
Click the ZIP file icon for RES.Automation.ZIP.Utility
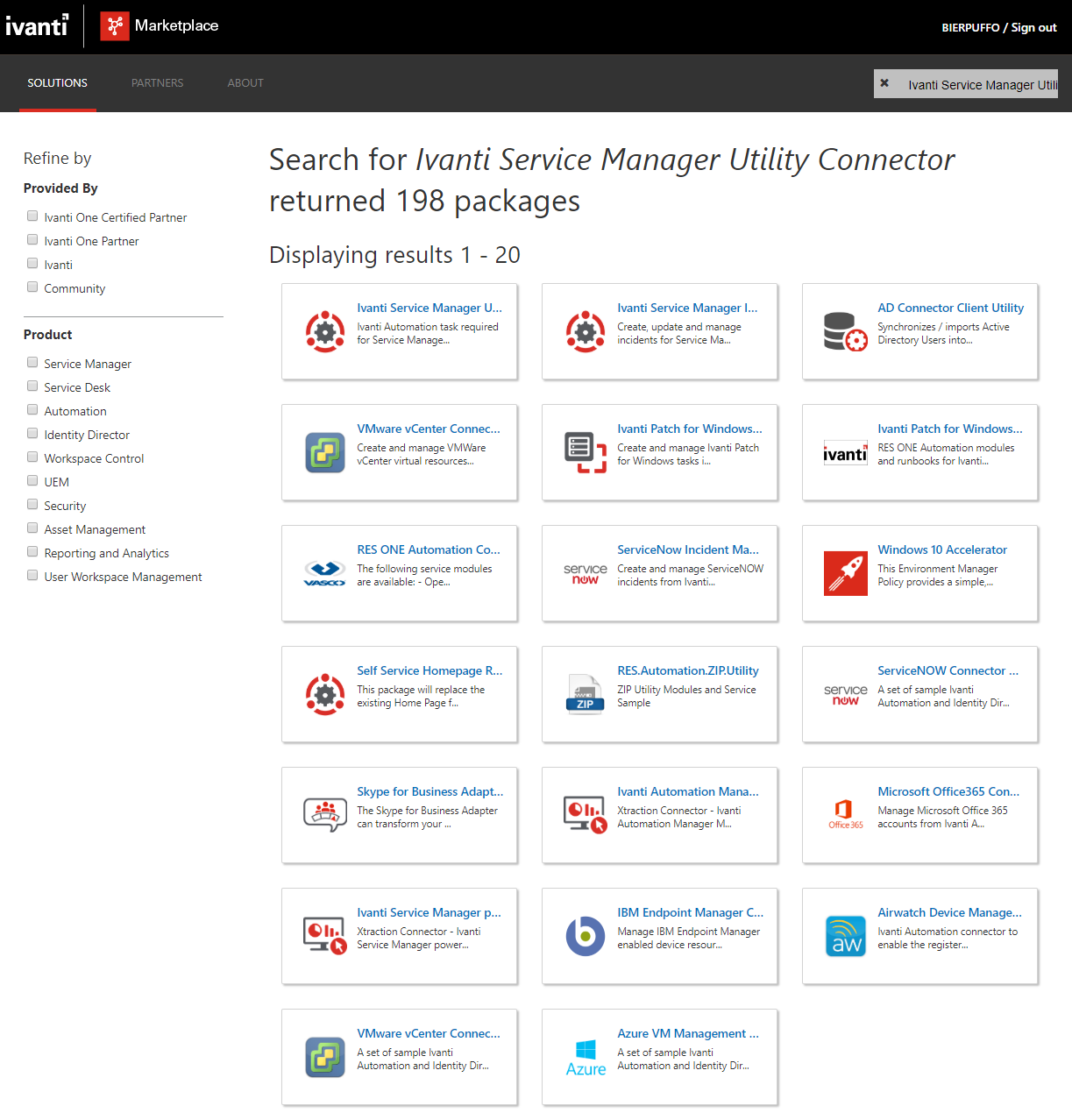pos(586,694)
